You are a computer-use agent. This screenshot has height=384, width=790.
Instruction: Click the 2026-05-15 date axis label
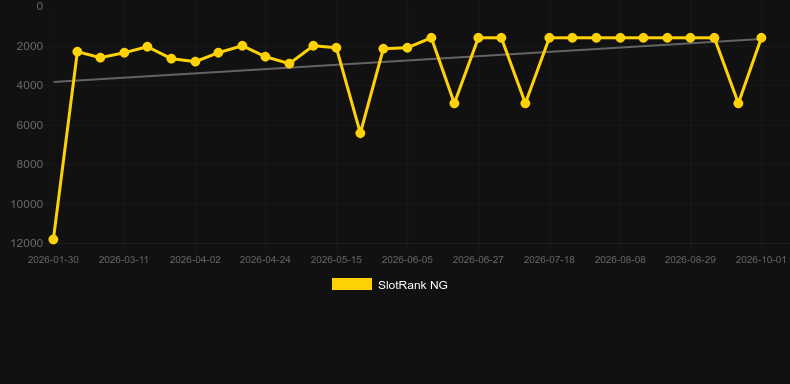(336, 260)
